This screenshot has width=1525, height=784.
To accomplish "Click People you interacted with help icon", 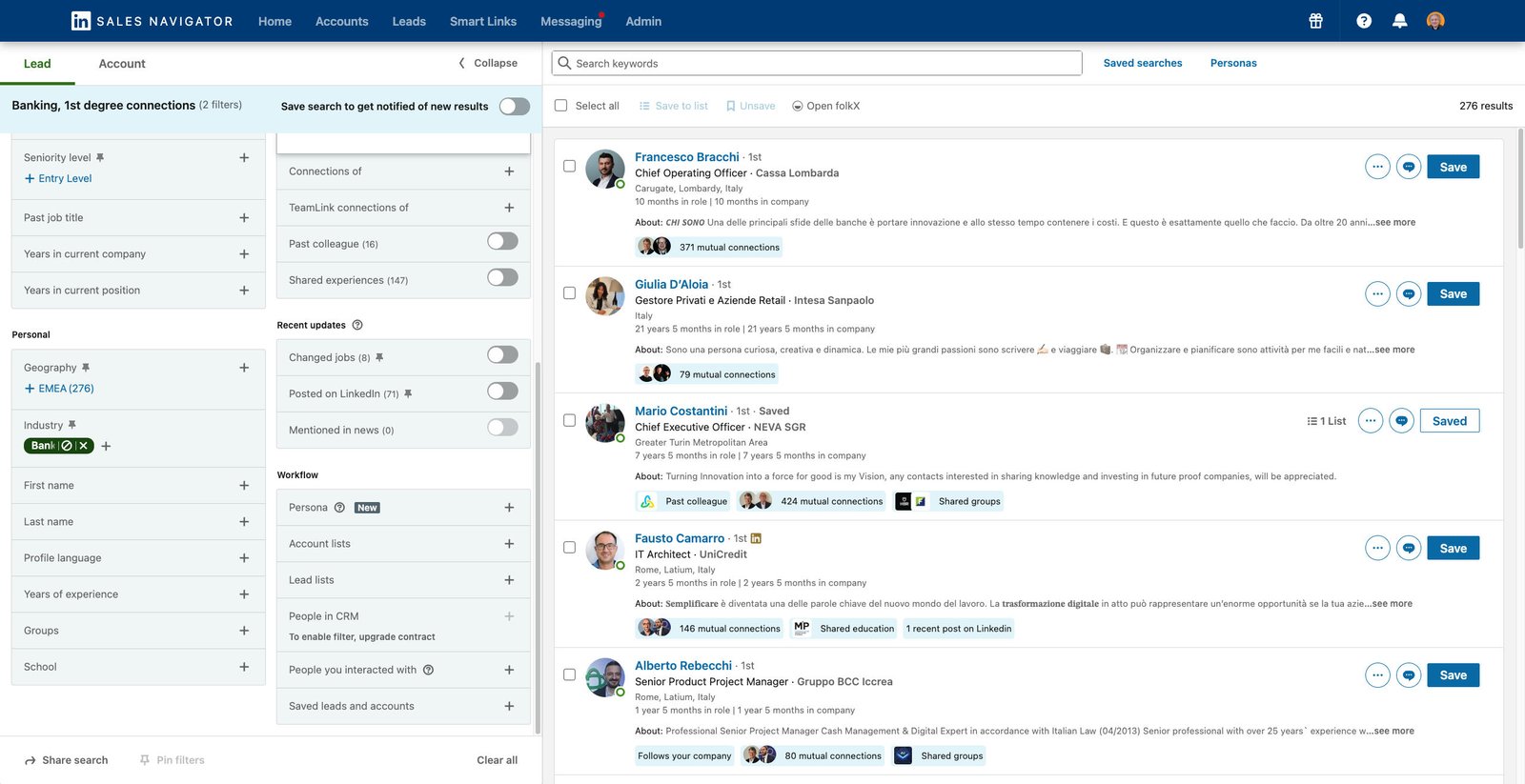I will (x=428, y=670).
